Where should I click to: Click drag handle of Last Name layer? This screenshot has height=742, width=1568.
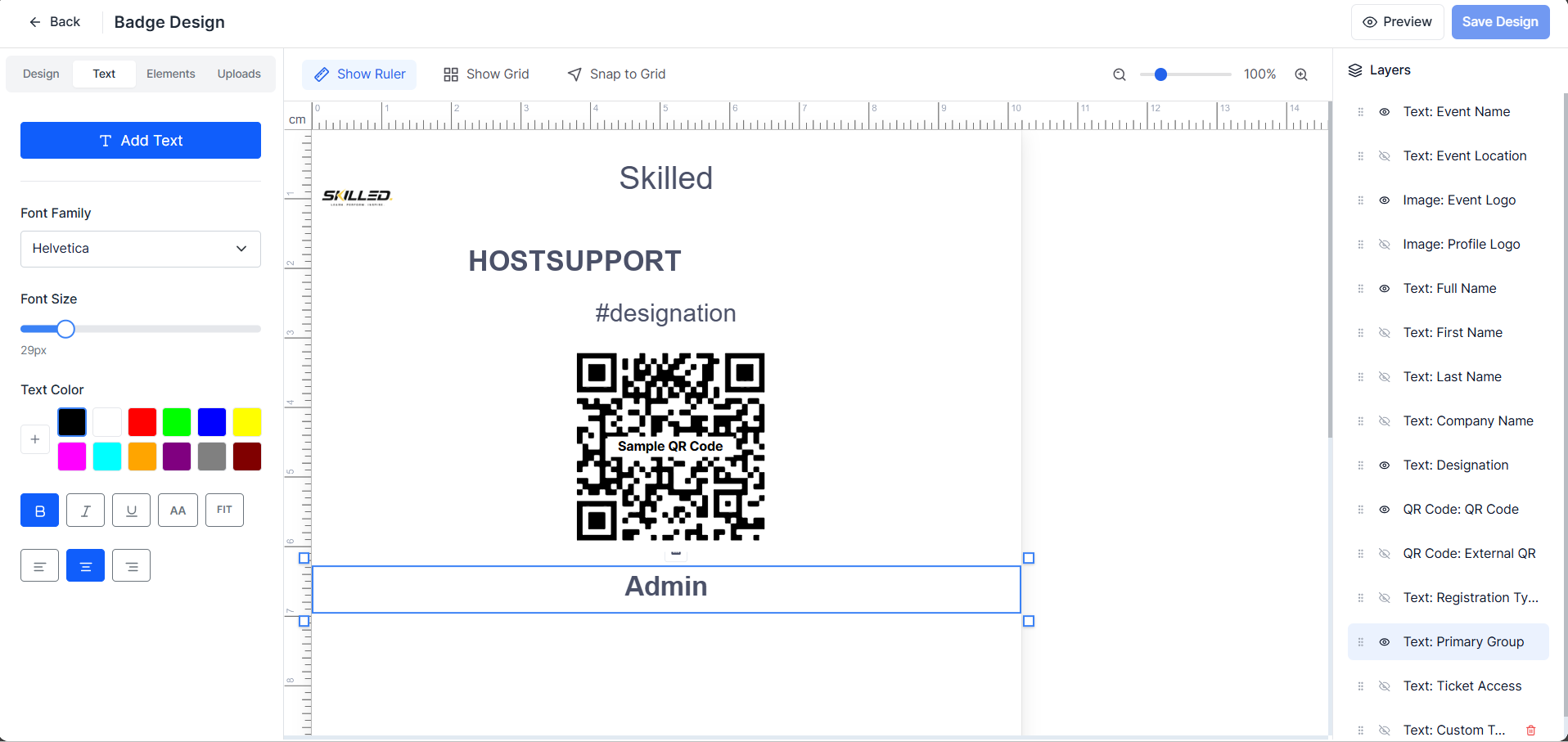point(1361,377)
